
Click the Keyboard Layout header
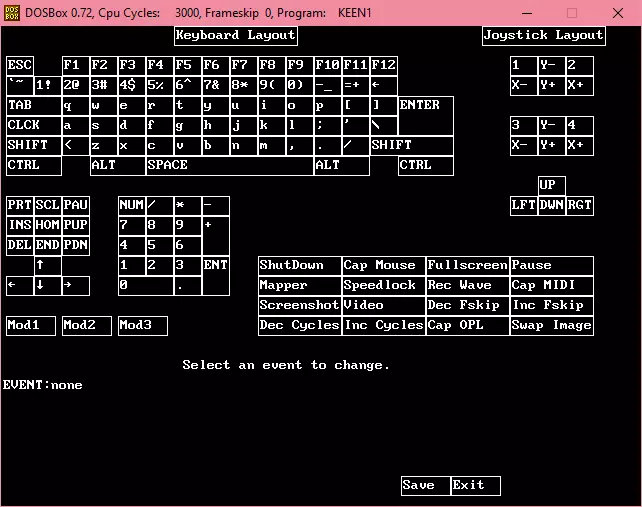[x=236, y=36]
